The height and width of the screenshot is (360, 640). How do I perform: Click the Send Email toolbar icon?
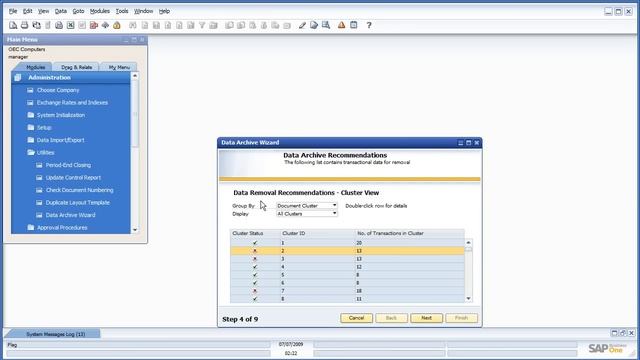pyautogui.click(x=36, y=25)
